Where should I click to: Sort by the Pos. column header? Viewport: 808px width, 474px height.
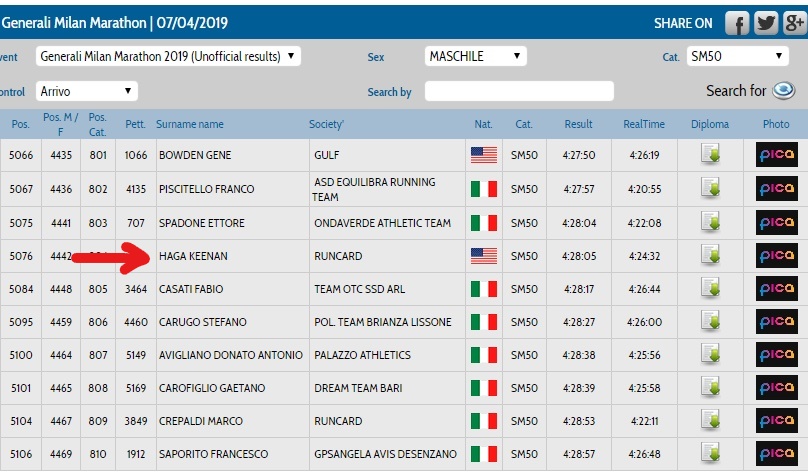pos(21,124)
